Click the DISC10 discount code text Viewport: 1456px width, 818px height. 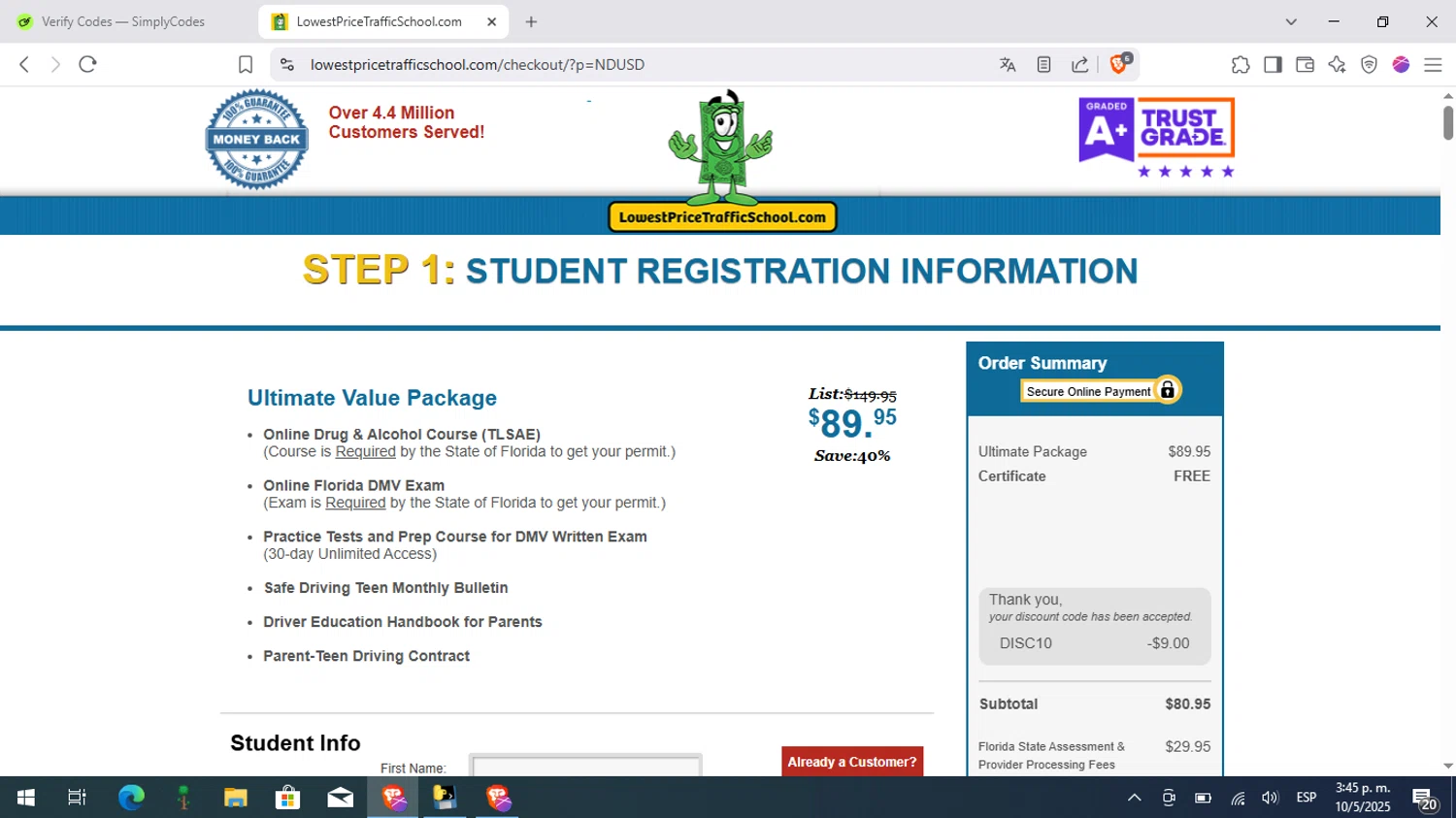[x=1025, y=643]
